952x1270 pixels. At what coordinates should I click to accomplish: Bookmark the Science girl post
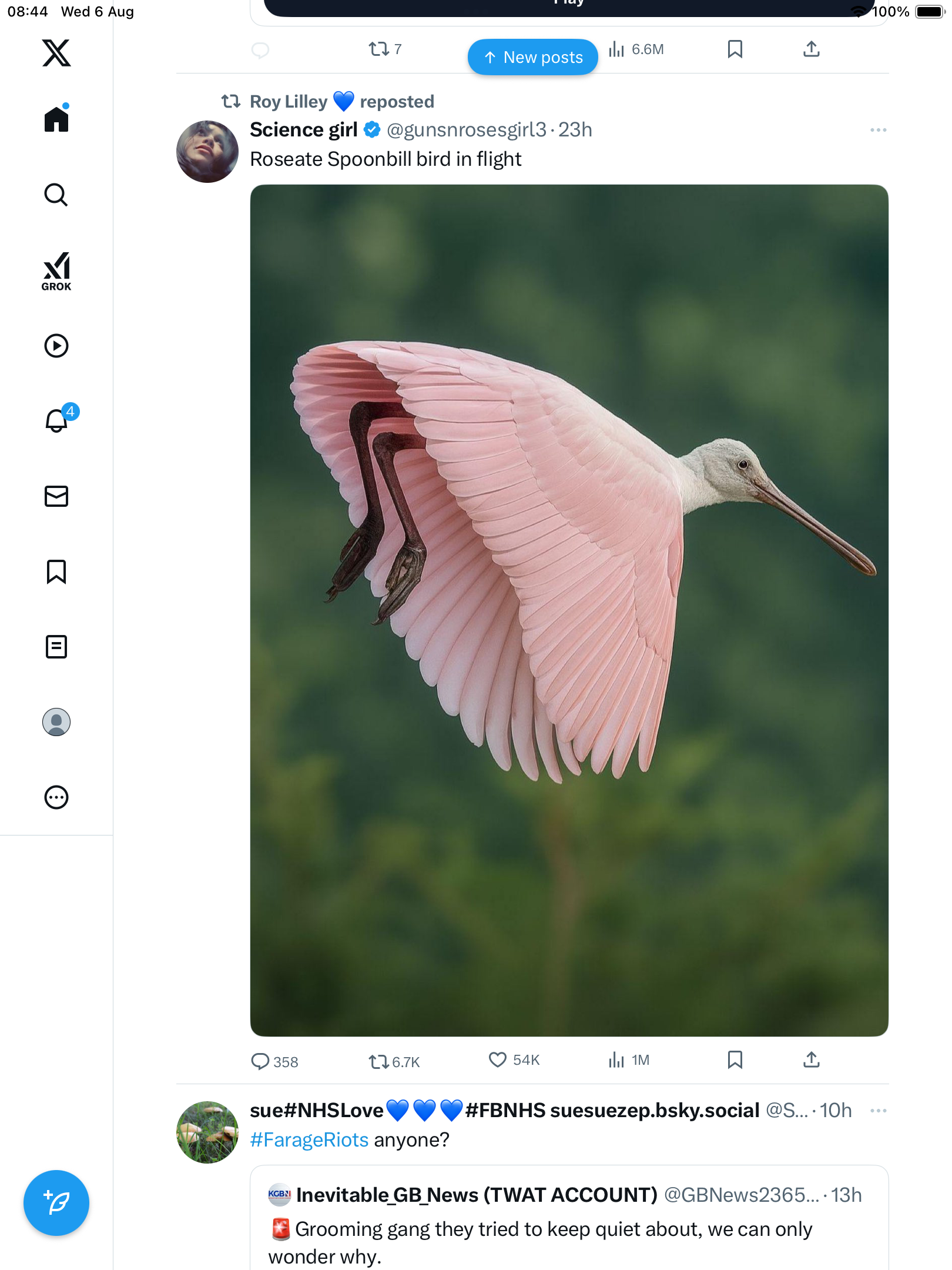735,1060
